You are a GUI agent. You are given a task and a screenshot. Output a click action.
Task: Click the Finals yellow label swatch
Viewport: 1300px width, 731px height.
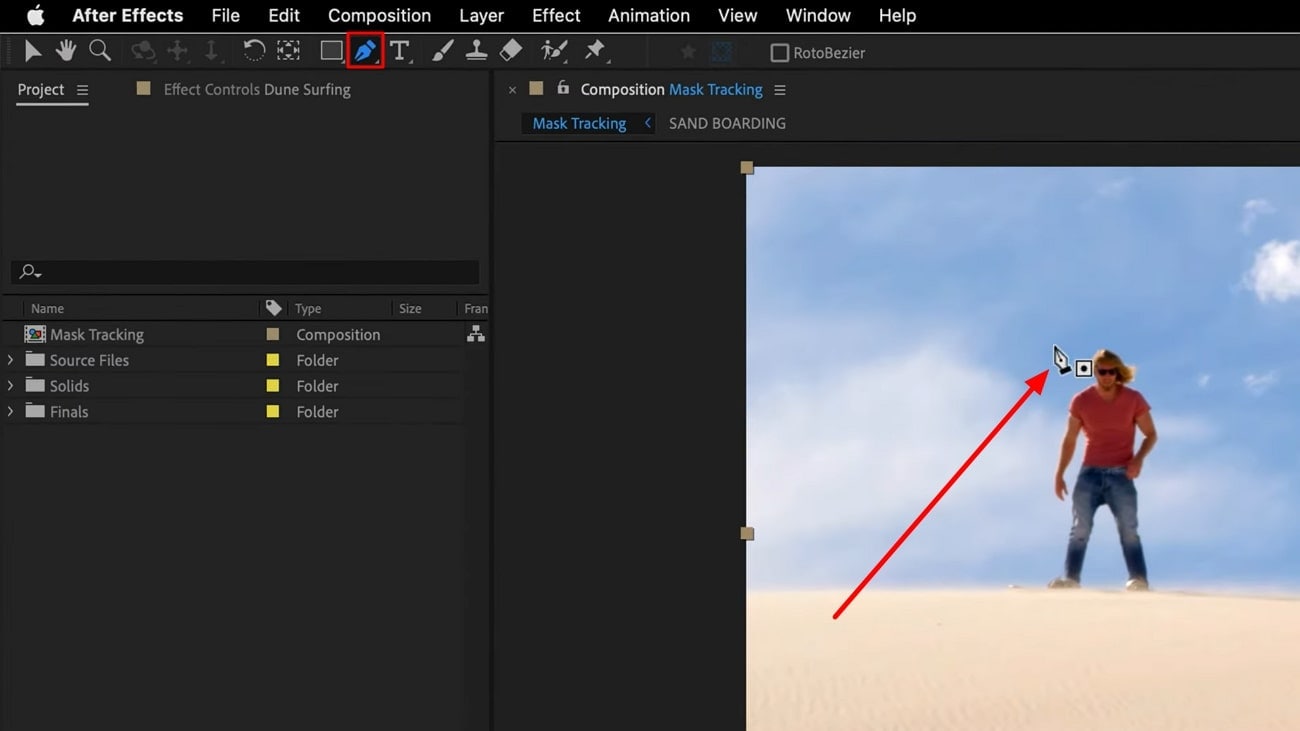(272, 412)
